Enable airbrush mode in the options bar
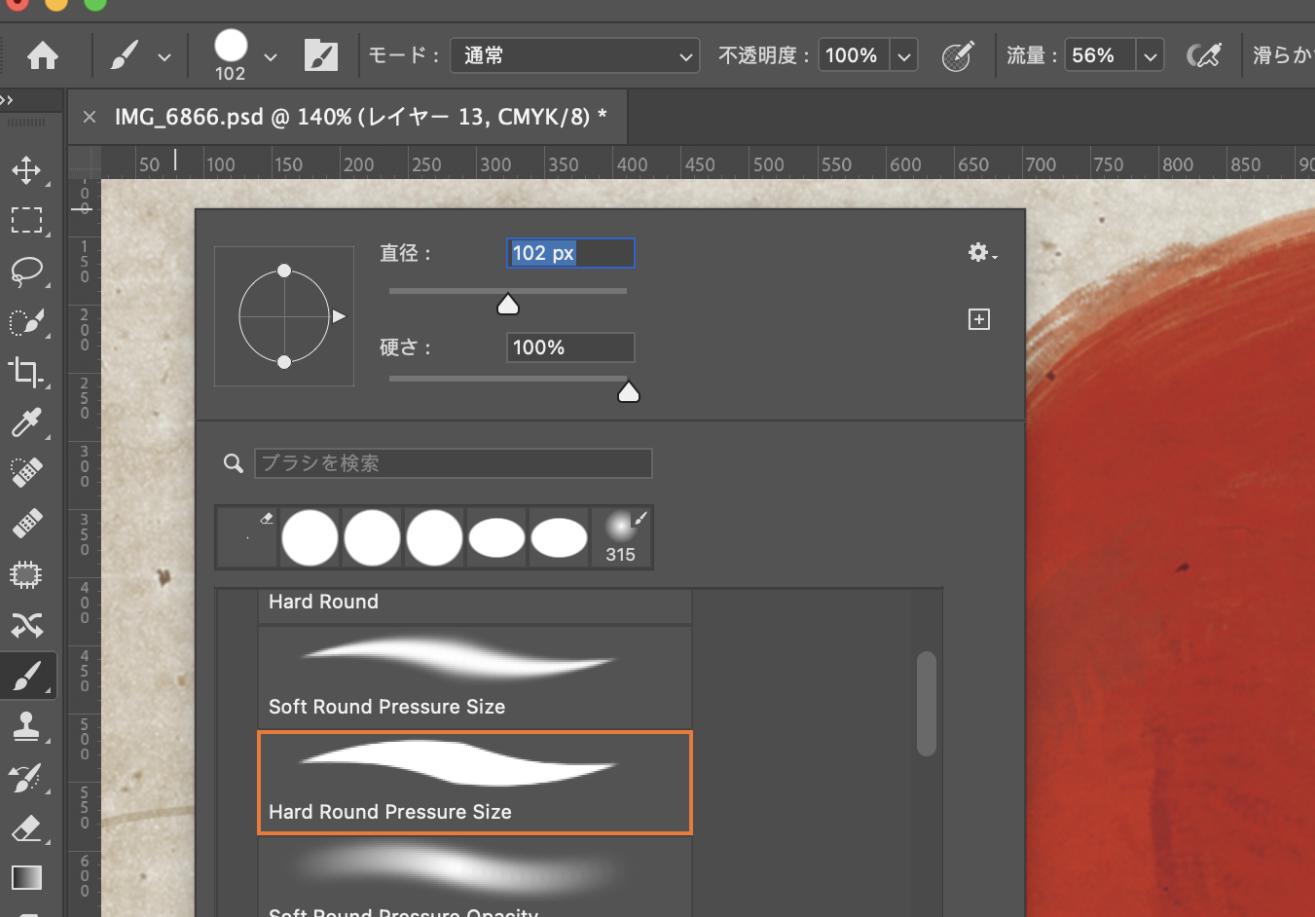Viewport: 1315px width, 917px height. pyautogui.click(x=1206, y=55)
